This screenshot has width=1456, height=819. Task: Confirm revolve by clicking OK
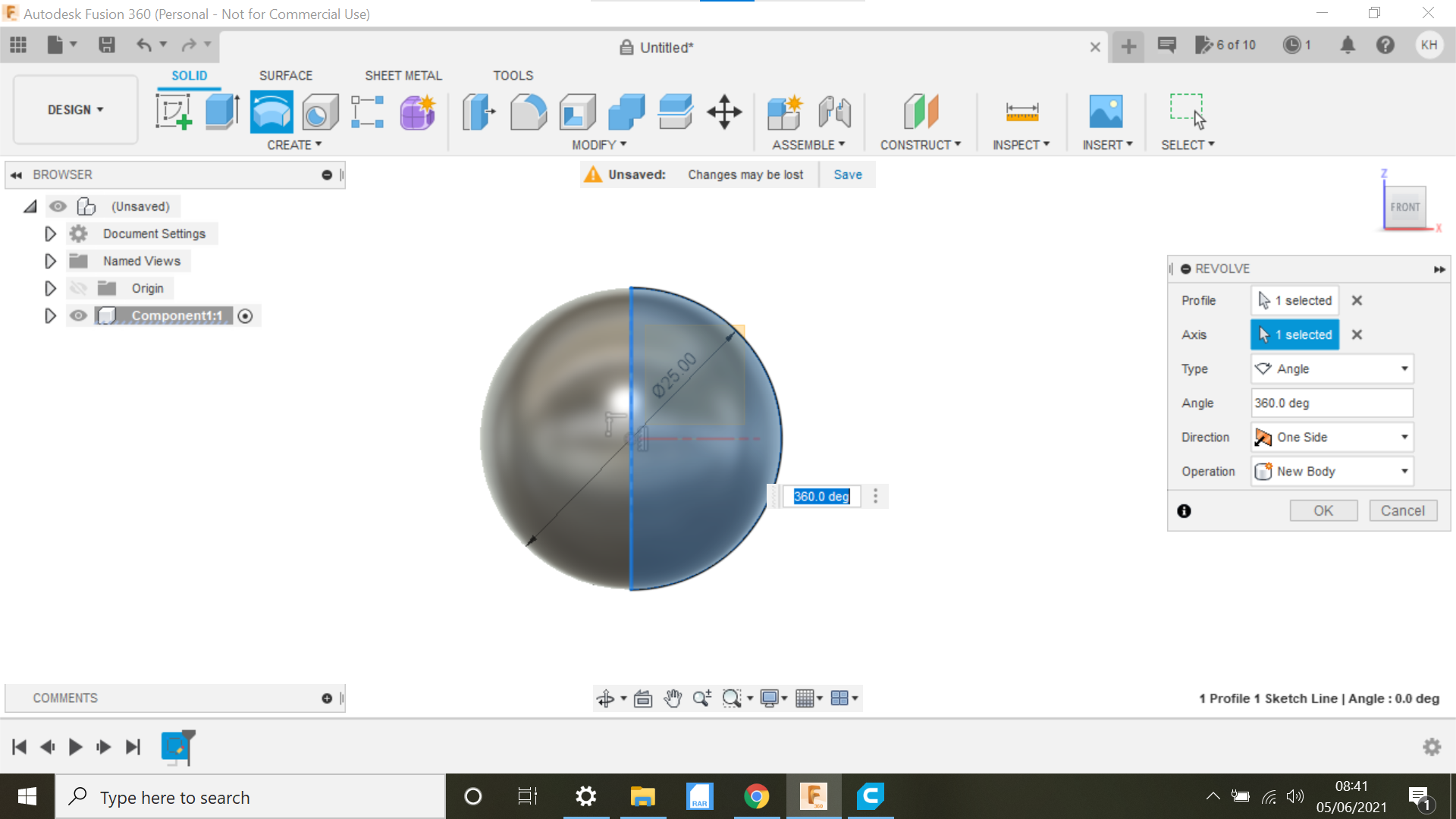click(1323, 510)
